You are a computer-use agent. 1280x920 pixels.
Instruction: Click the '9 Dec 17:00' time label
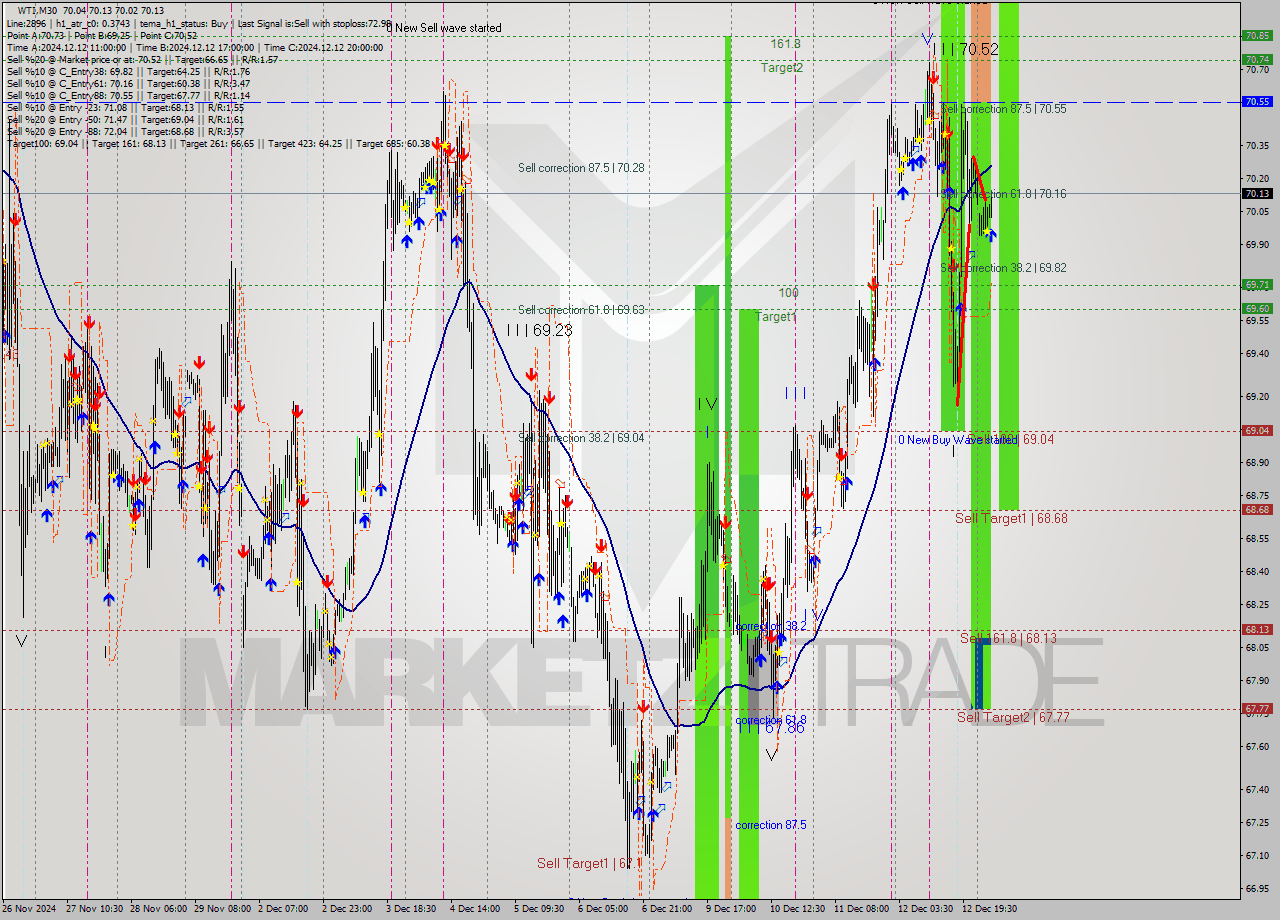click(731, 909)
